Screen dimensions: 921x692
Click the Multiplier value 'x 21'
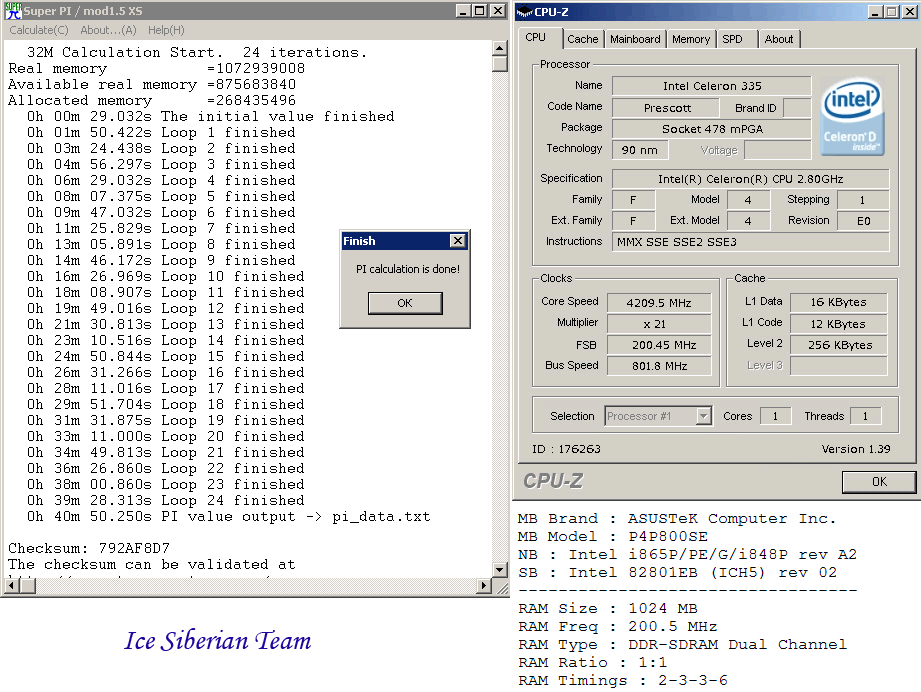click(x=658, y=324)
